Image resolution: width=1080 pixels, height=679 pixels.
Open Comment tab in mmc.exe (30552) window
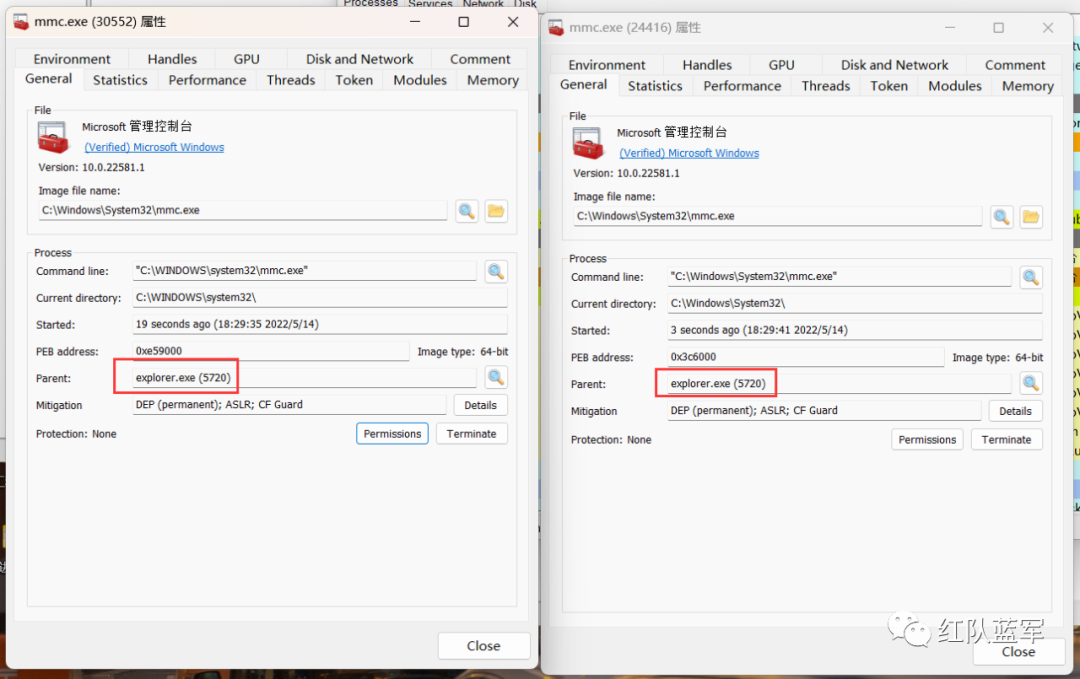pos(480,59)
